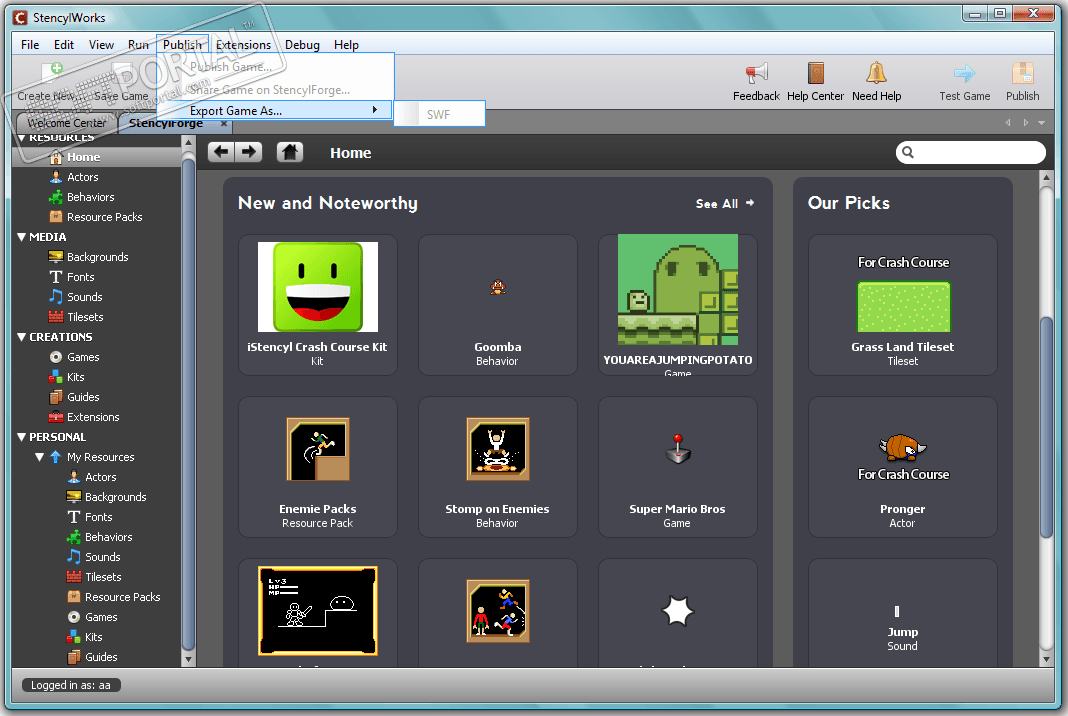Open the Grass Land Tileset pick
This screenshot has height=716, width=1068.
tap(902, 305)
